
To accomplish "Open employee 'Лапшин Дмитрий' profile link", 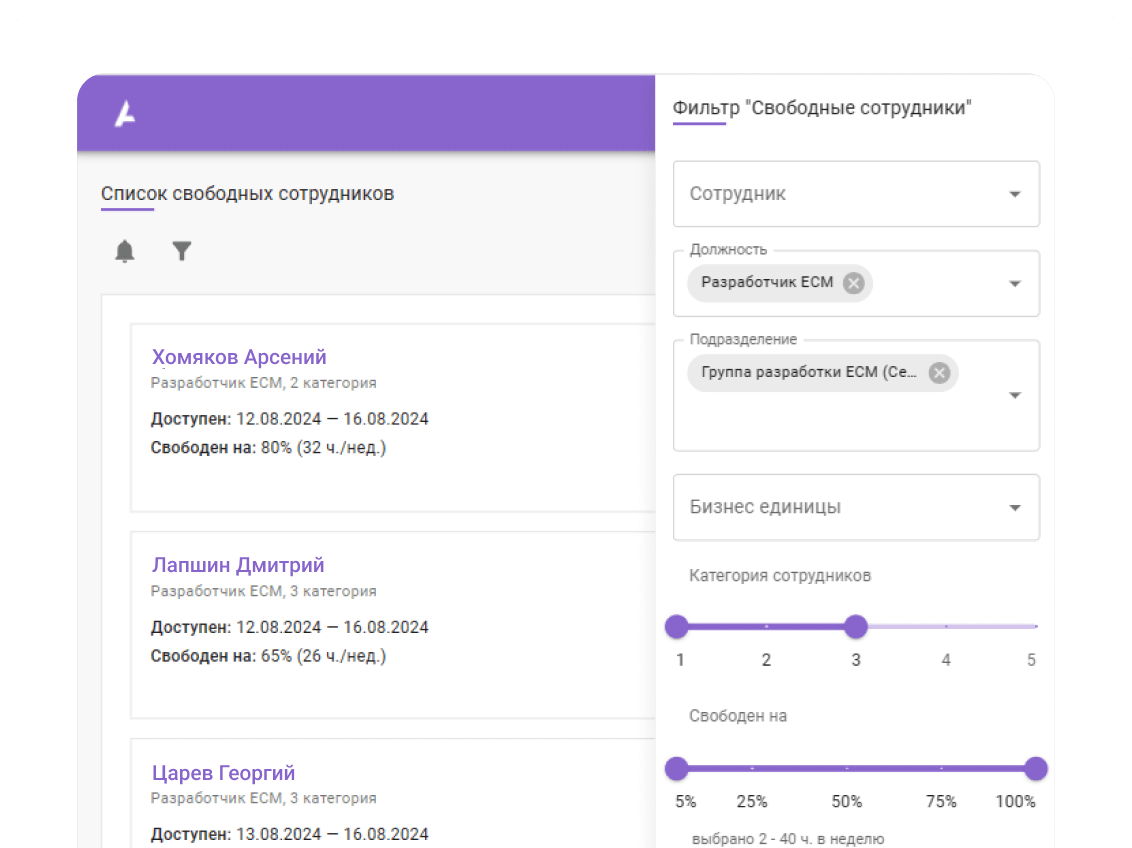I will click(x=238, y=565).
